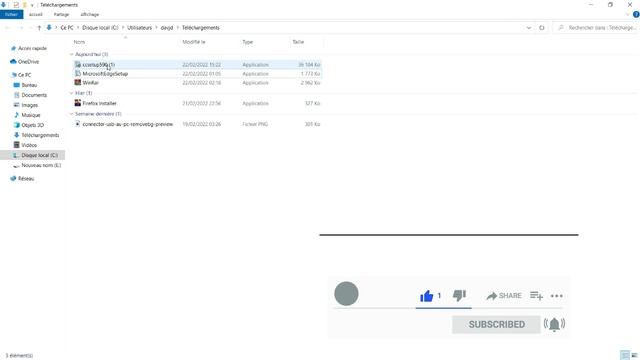Open the Bureau folder icon in sidebar

17,85
